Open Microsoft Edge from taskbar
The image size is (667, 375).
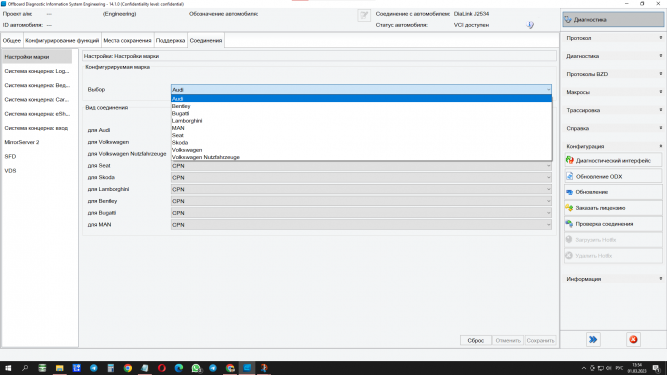pyautogui.click(x=179, y=368)
